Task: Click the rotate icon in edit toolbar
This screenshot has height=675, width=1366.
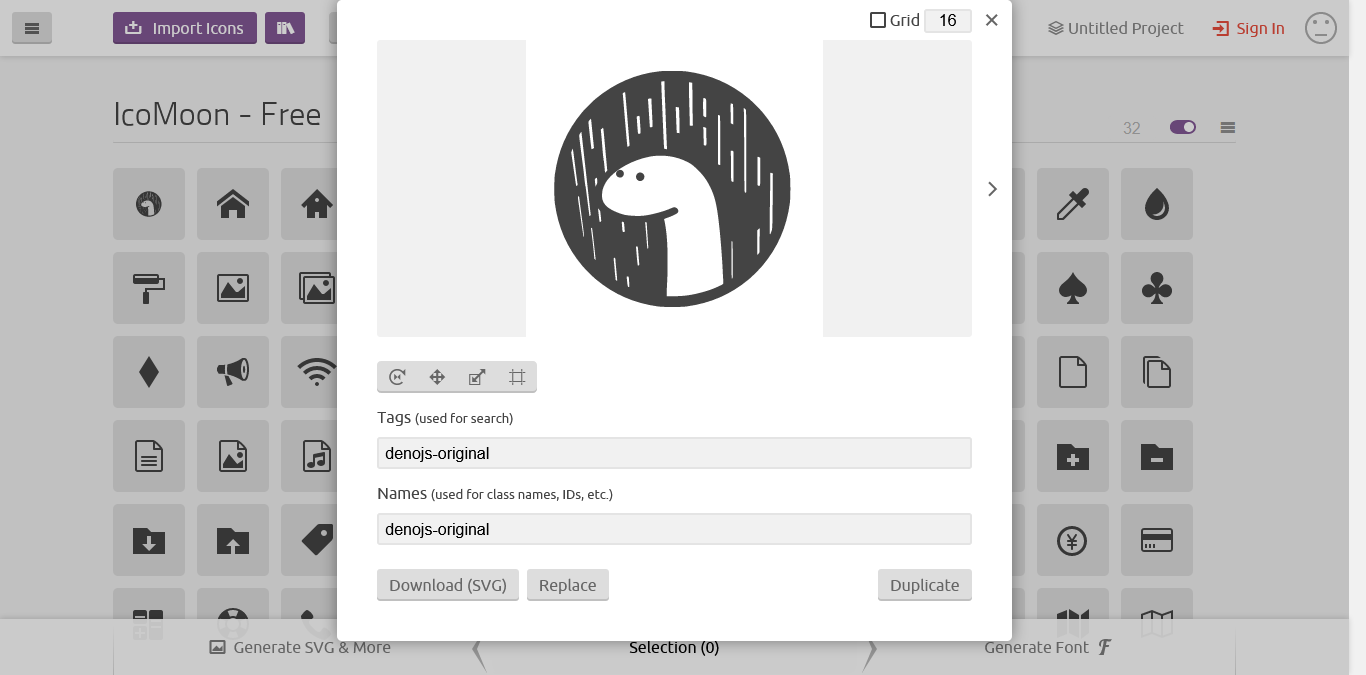Action: point(397,377)
